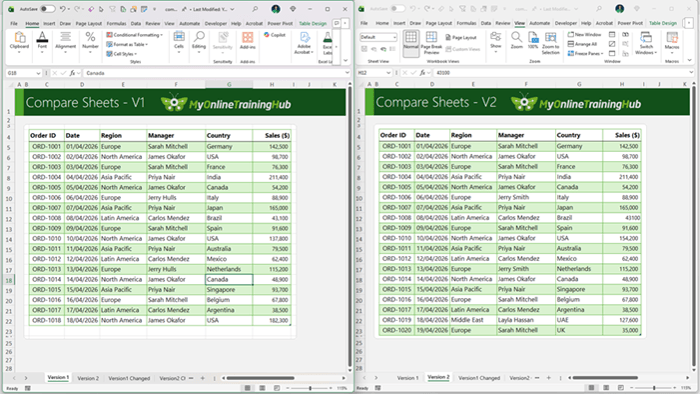This screenshot has width=700, height=394.
Task: Select ORD-1014 cell in left sheet
Action: [46, 280]
